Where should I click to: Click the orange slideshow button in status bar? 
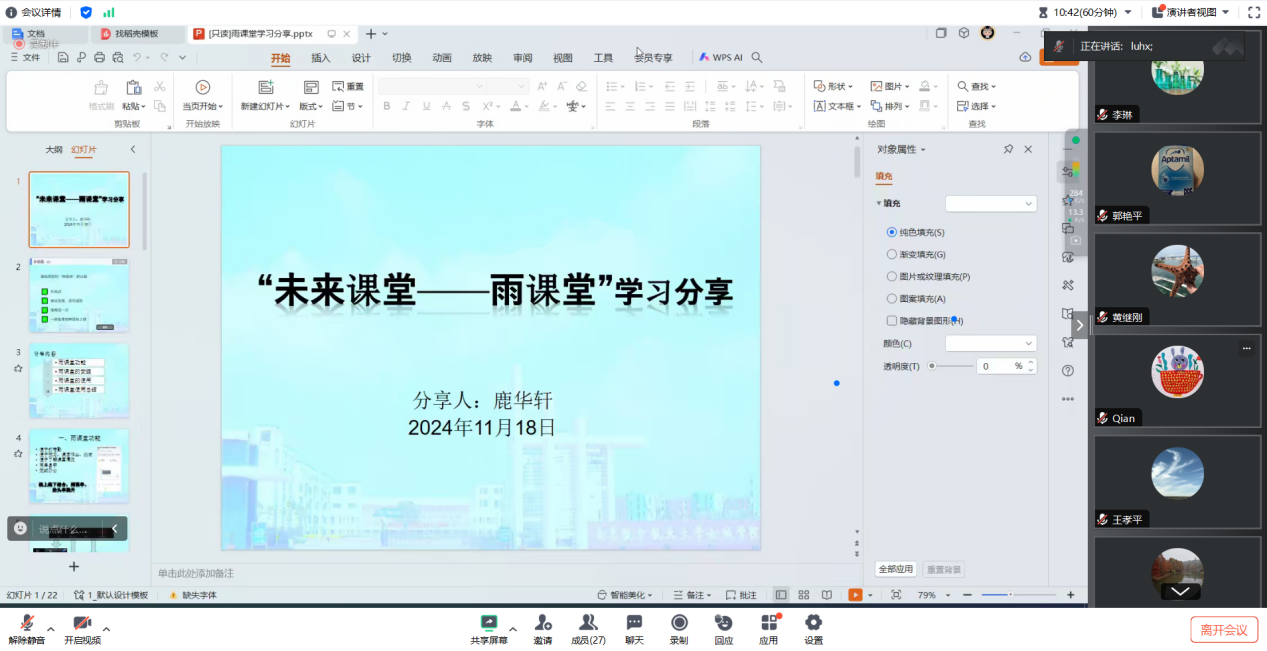(855, 595)
